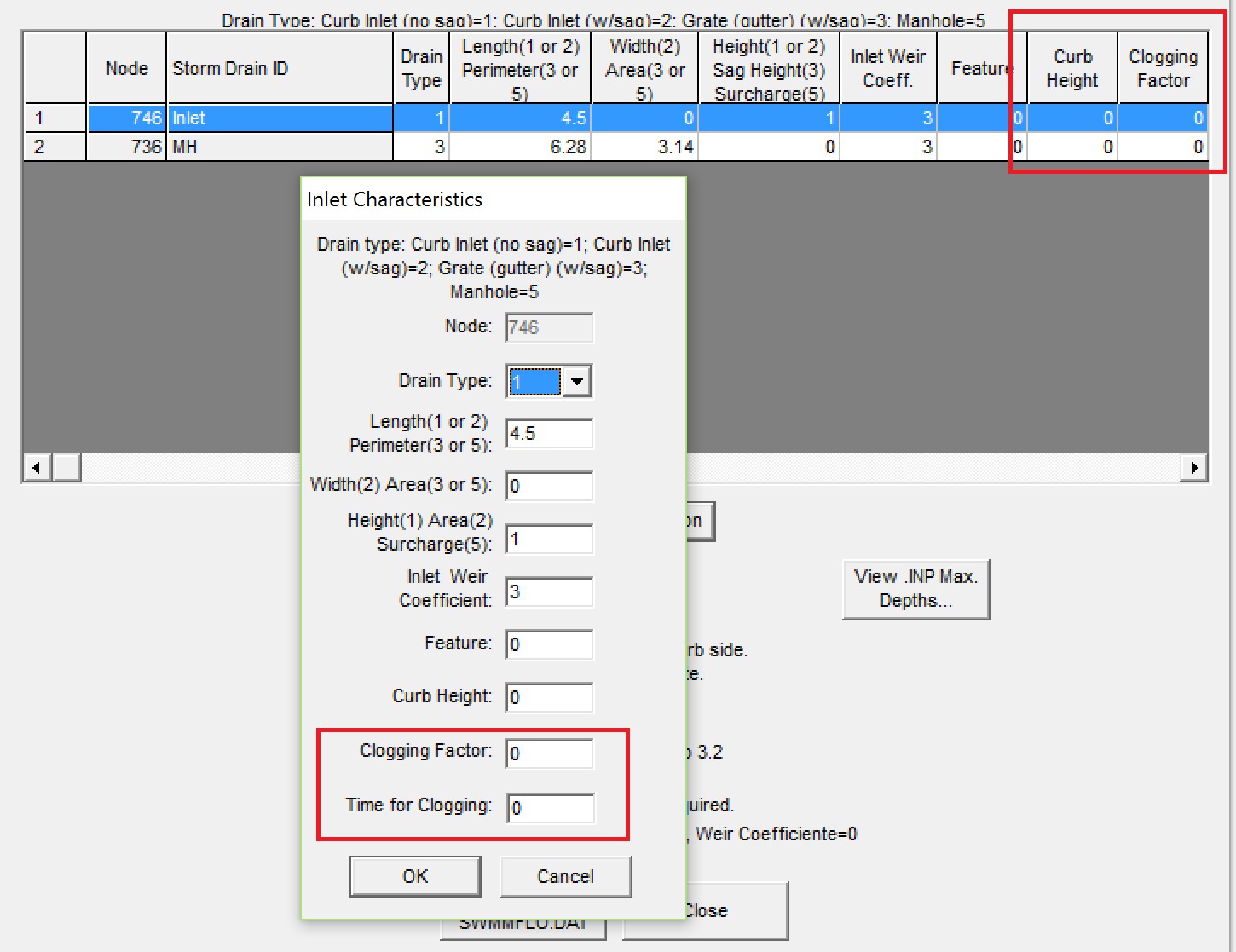Select row 2 header in table
The width and height of the screenshot is (1236, 952).
coord(55,147)
